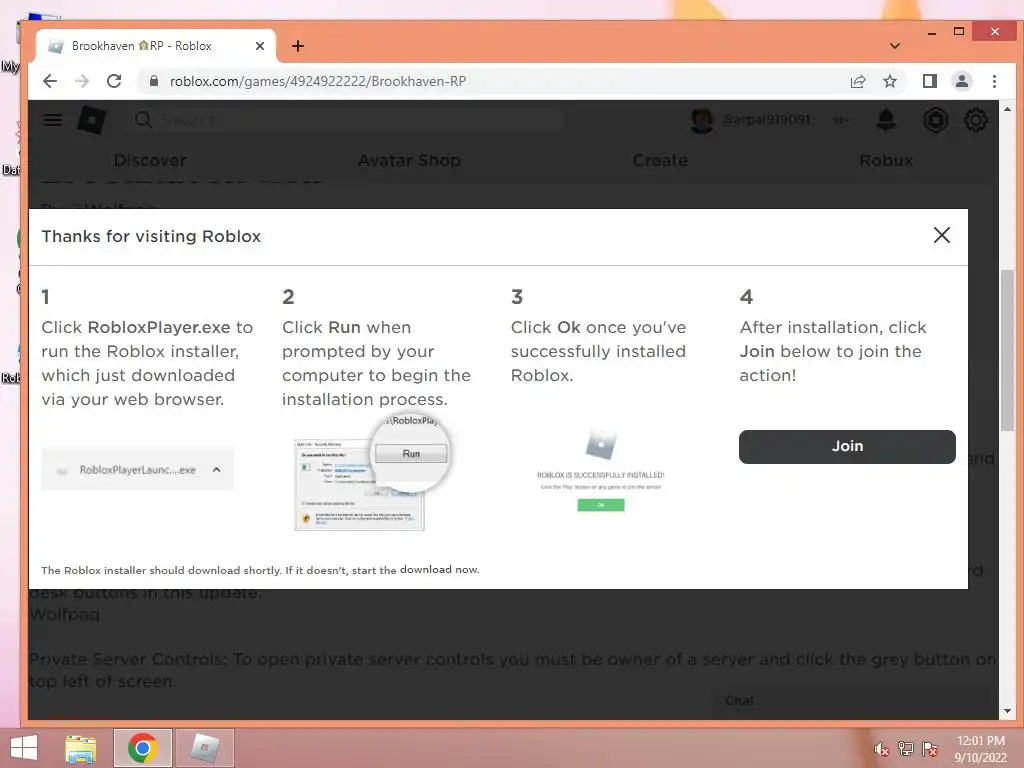Screen dimensions: 1024x768
Task: Click RobloxPlayerLauncher.exe download chip image
Action: click(x=138, y=470)
